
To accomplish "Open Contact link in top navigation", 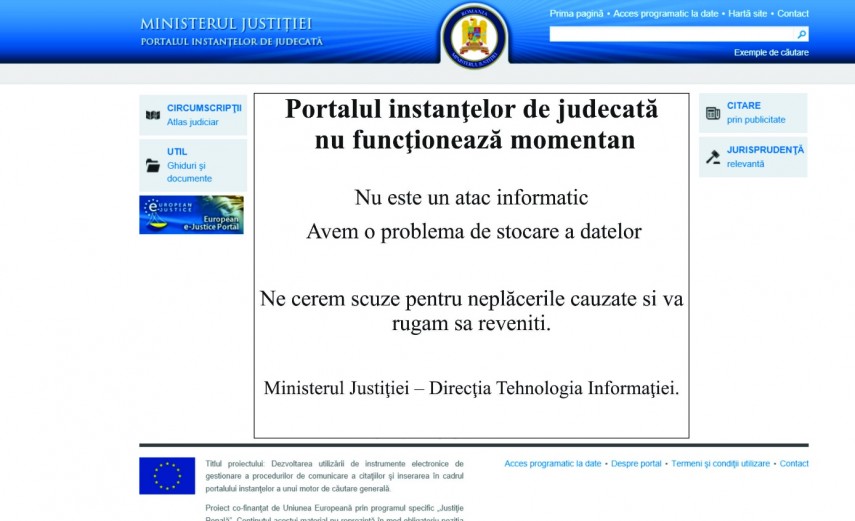I will [x=793, y=14].
